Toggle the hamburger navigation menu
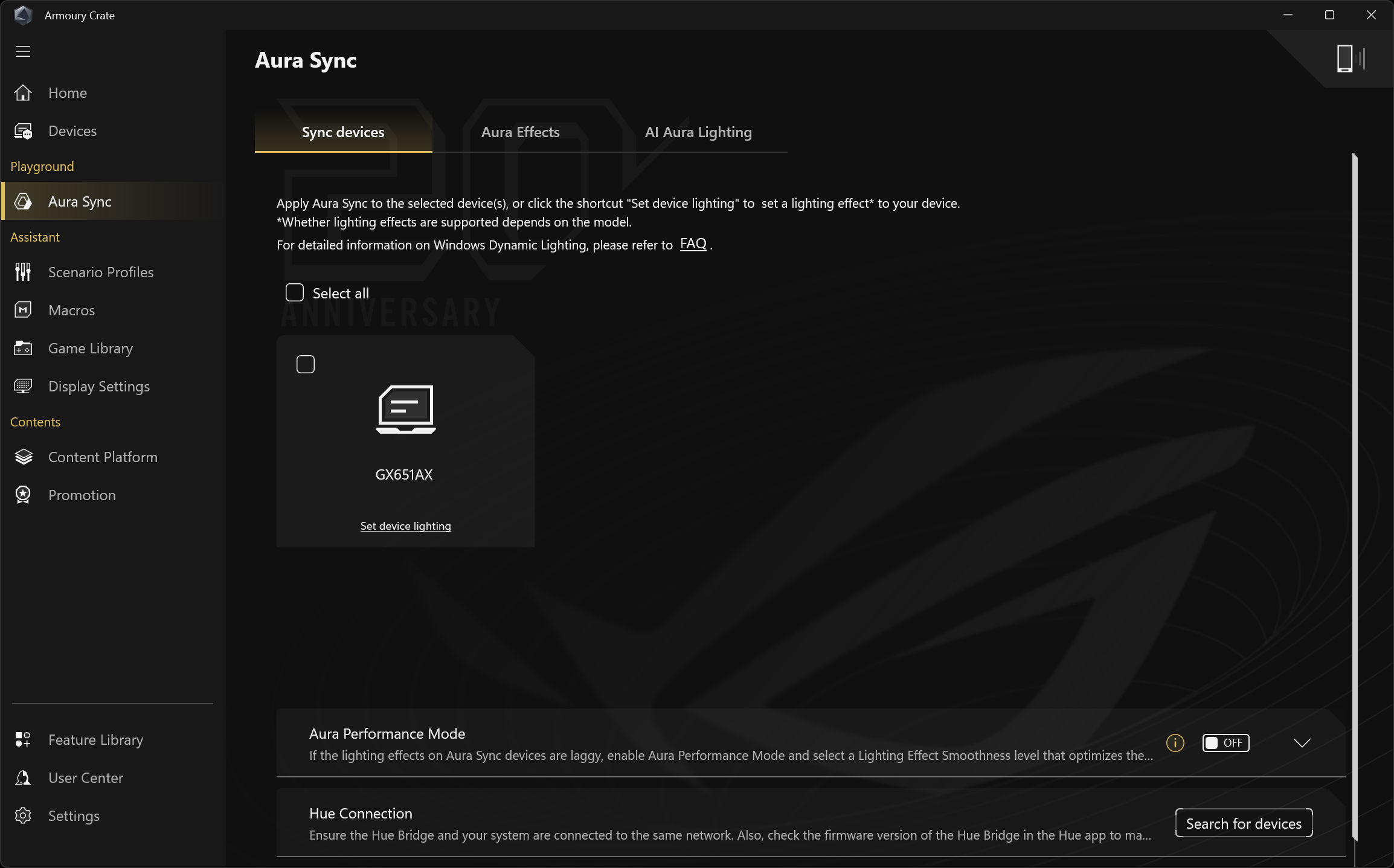The height and width of the screenshot is (868, 1394). 23,51
